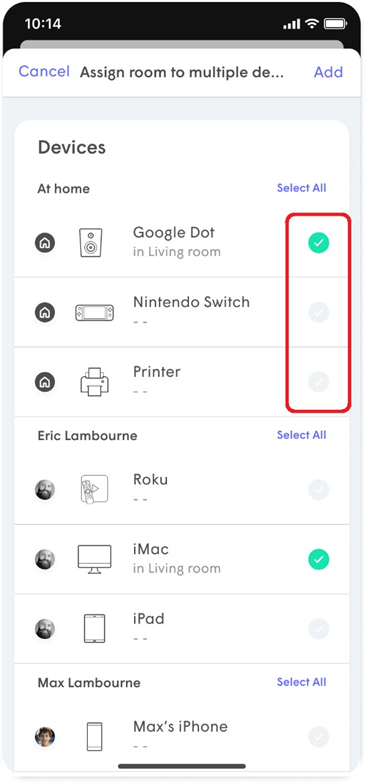Screen dimensions: 366x784
Task: Click Eric's avatar next to Roku
Action: [45, 490]
